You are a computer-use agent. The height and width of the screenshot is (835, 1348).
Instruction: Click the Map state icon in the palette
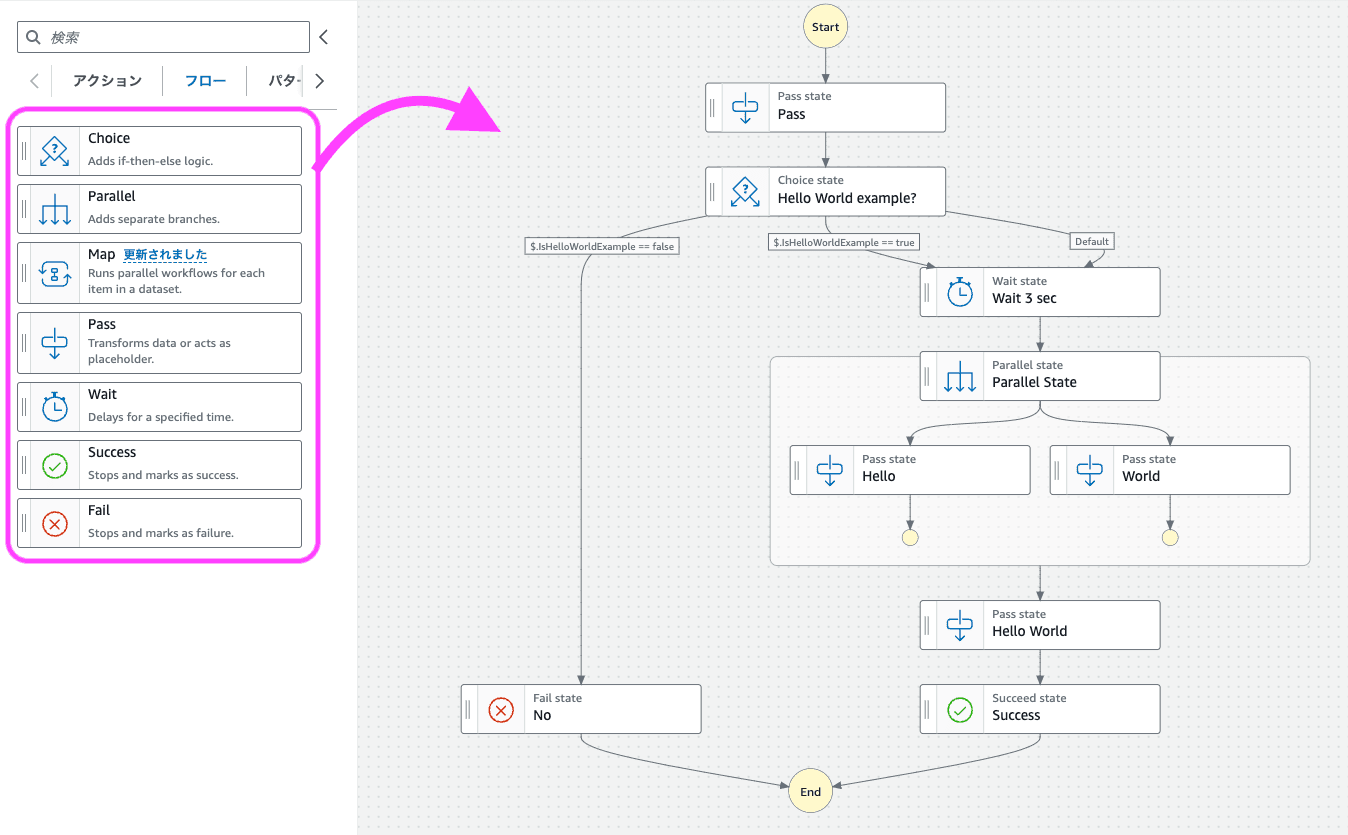[x=54, y=273]
